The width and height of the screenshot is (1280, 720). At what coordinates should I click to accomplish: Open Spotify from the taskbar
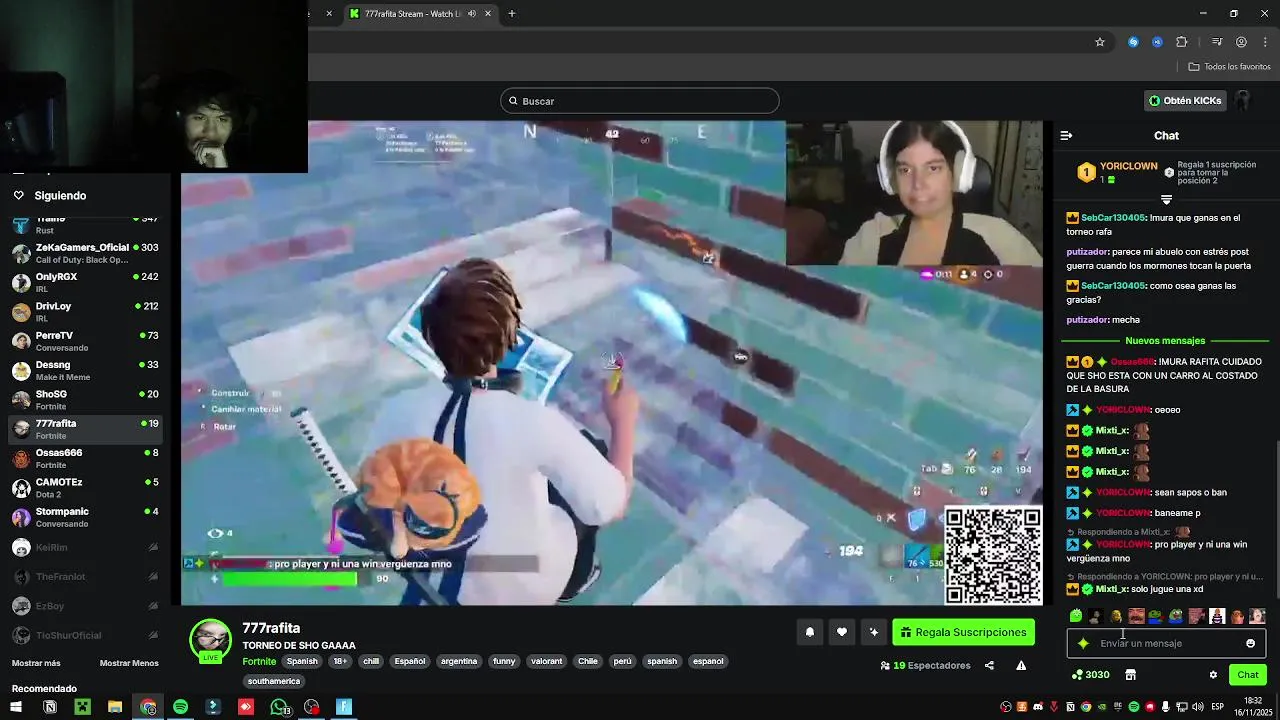(x=180, y=707)
